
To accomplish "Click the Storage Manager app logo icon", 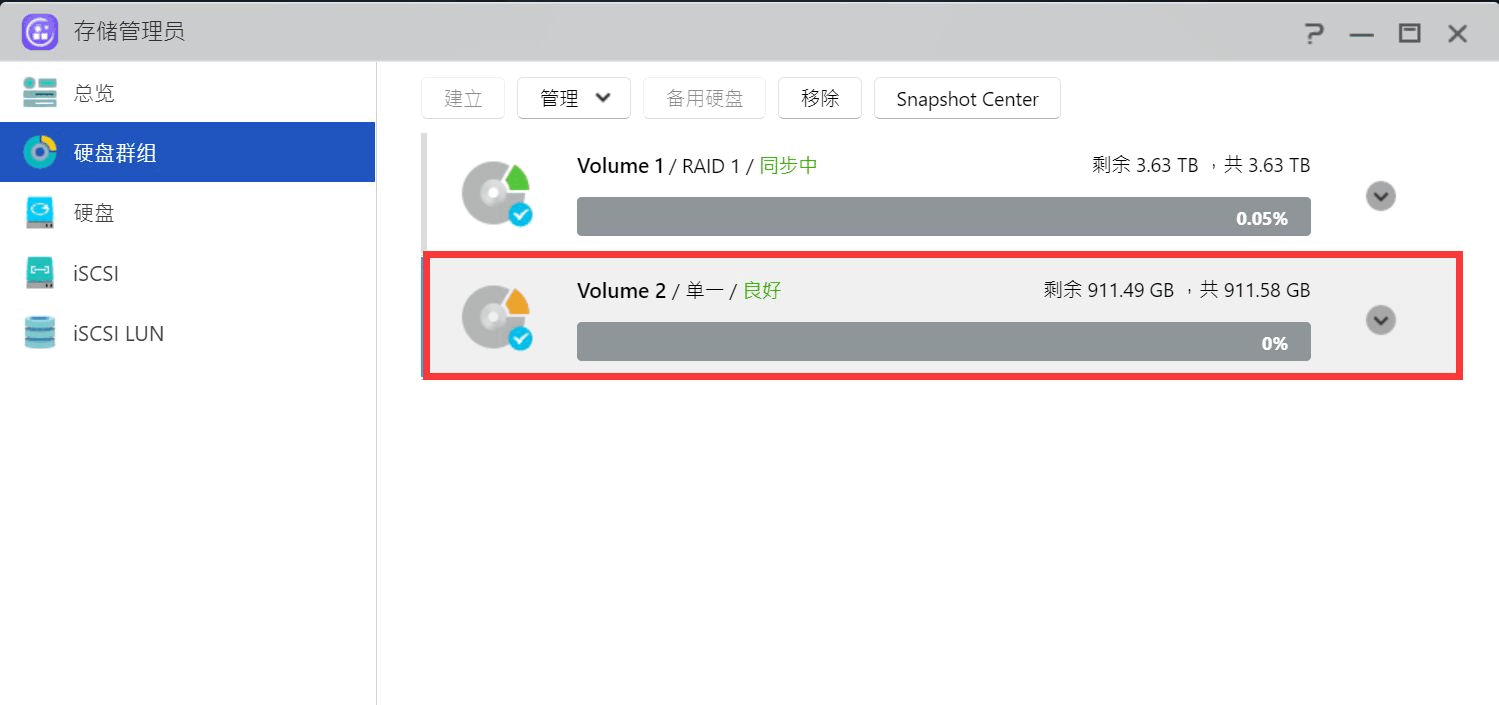I will 40,33.
